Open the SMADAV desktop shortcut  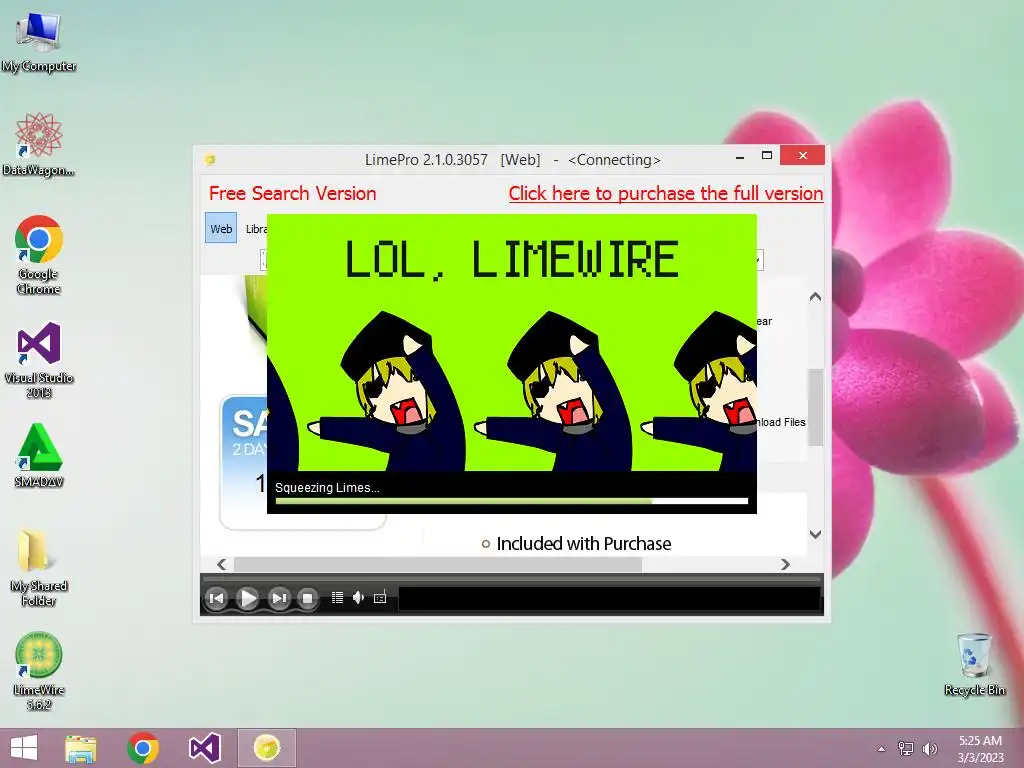pyautogui.click(x=39, y=455)
